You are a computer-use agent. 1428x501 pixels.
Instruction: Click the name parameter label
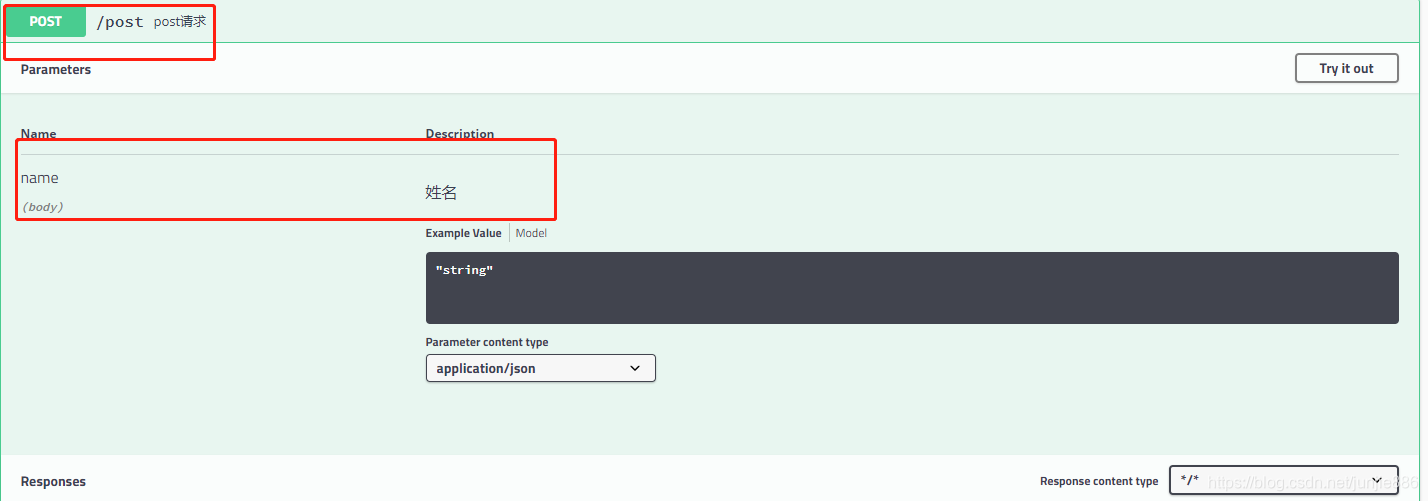click(x=40, y=178)
